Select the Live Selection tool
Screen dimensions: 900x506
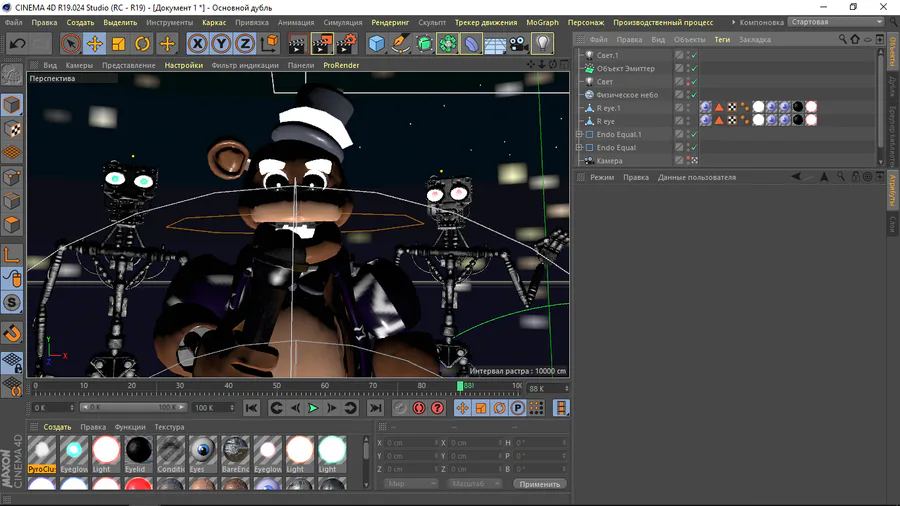pyautogui.click(x=71, y=44)
